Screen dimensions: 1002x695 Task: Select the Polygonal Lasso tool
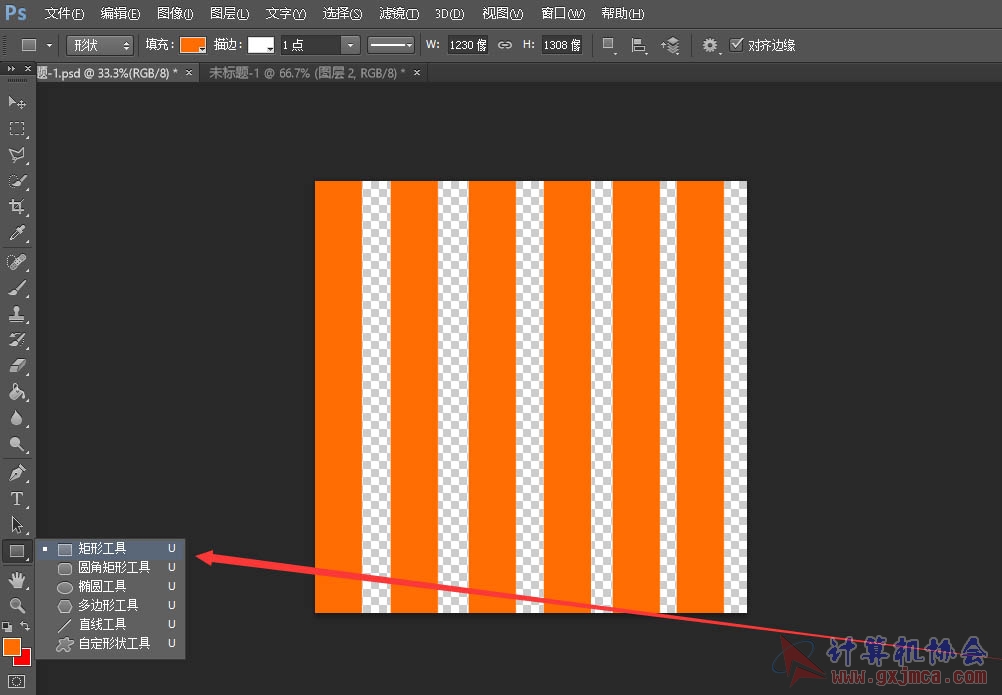pos(17,155)
